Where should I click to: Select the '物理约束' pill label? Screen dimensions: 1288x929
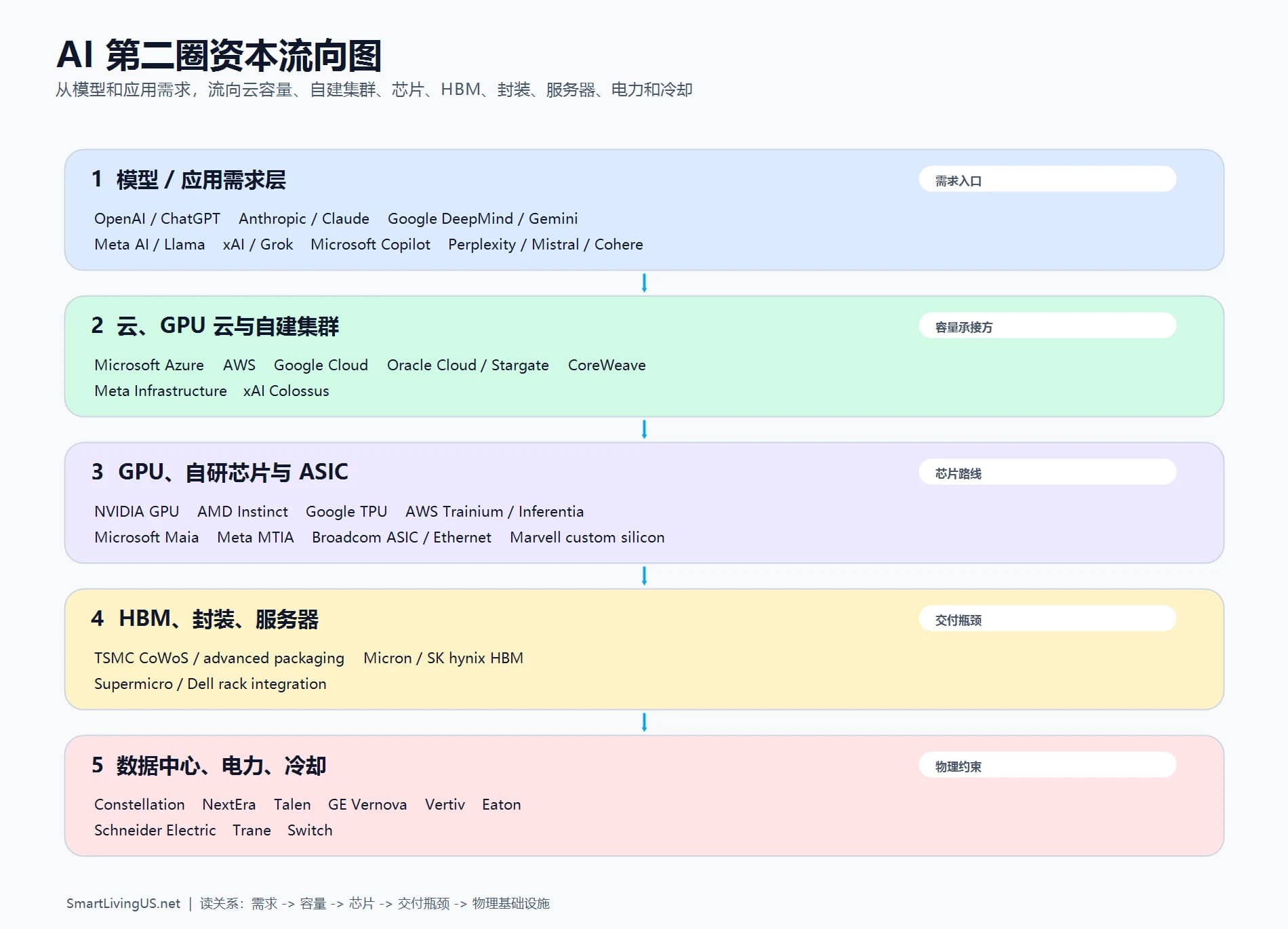[1047, 766]
